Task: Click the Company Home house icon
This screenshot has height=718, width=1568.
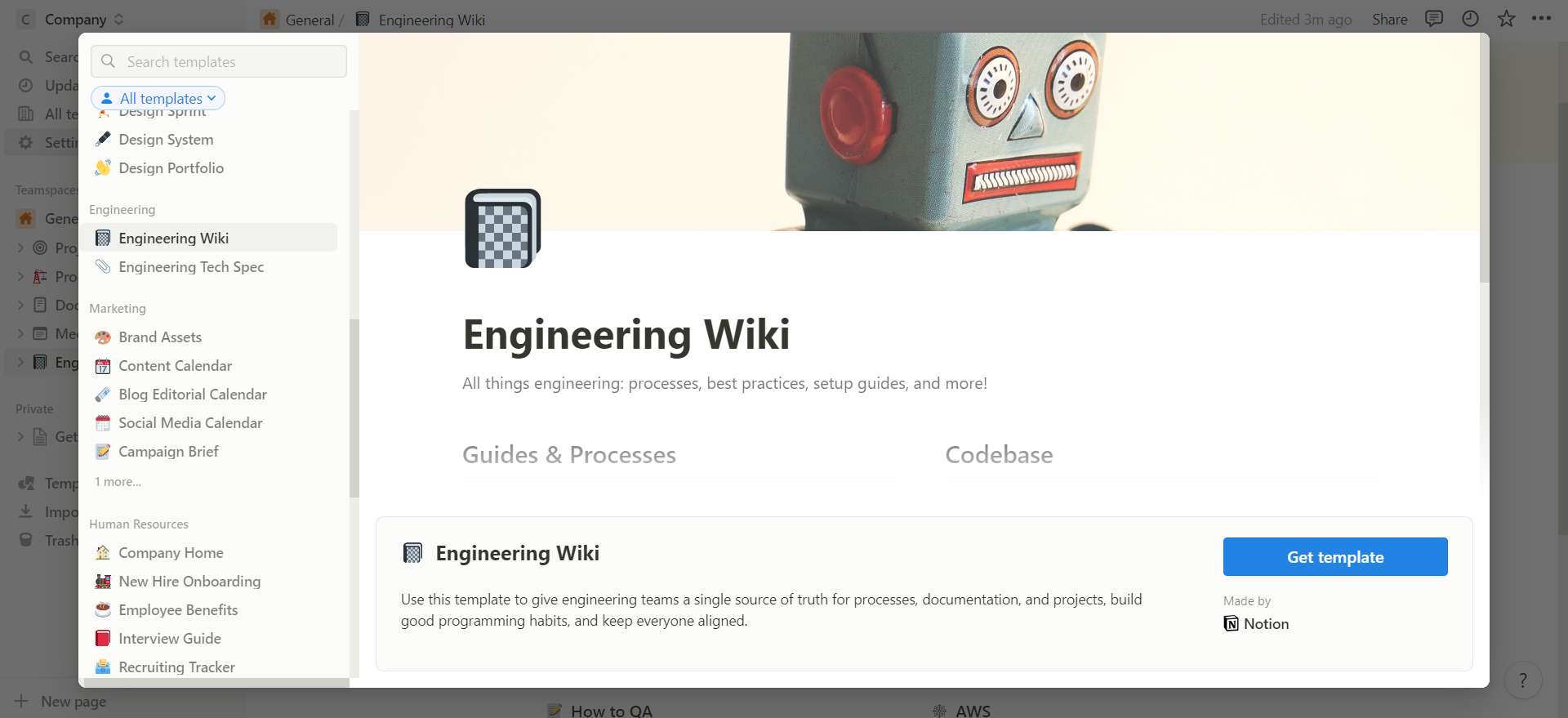Action: coord(103,552)
